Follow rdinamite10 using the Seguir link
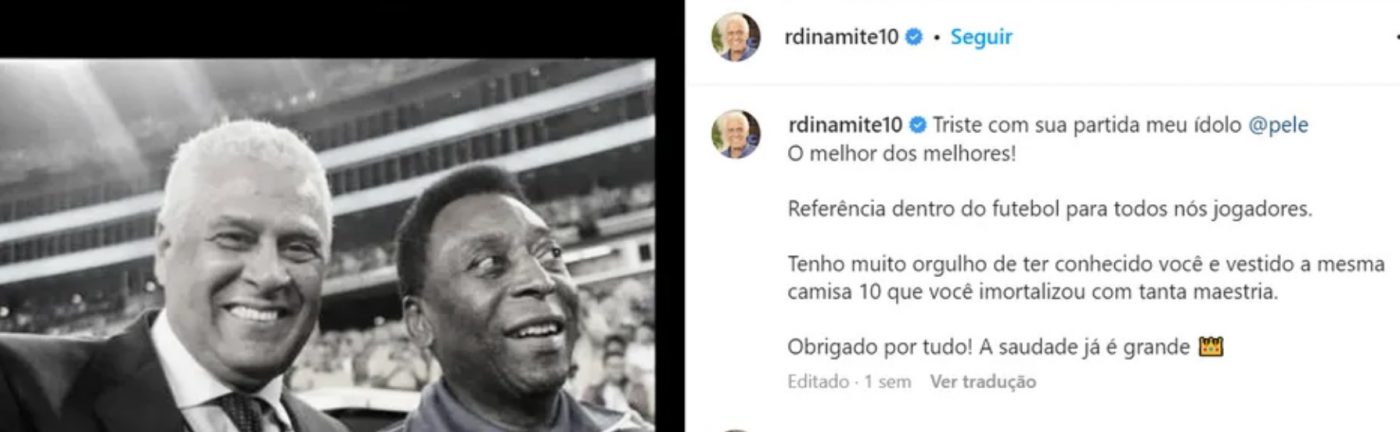Viewport: 1400px width, 432px height. (x=981, y=37)
